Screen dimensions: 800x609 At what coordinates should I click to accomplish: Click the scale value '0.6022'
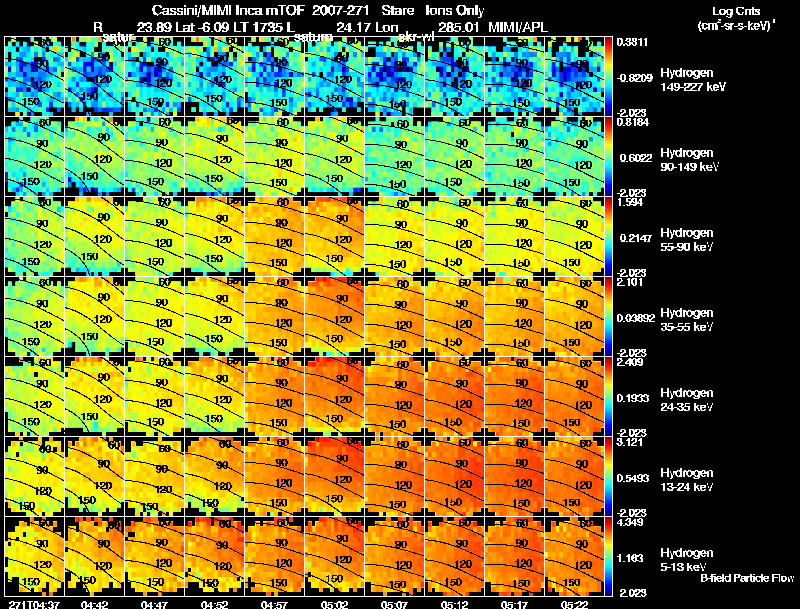pos(636,158)
